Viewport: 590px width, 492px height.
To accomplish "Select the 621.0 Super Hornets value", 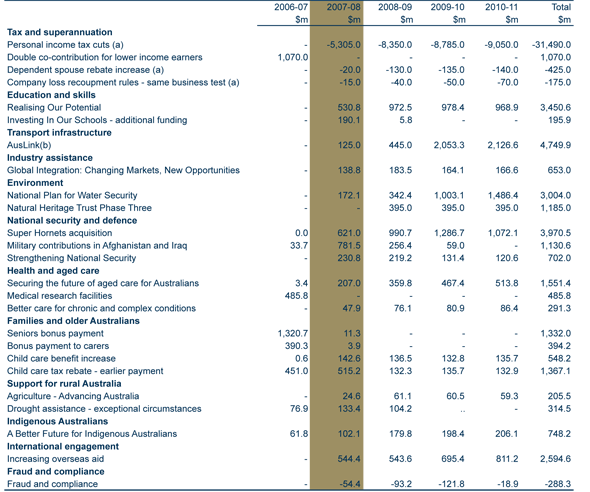I will pyautogui.click(x=349, y=233).
